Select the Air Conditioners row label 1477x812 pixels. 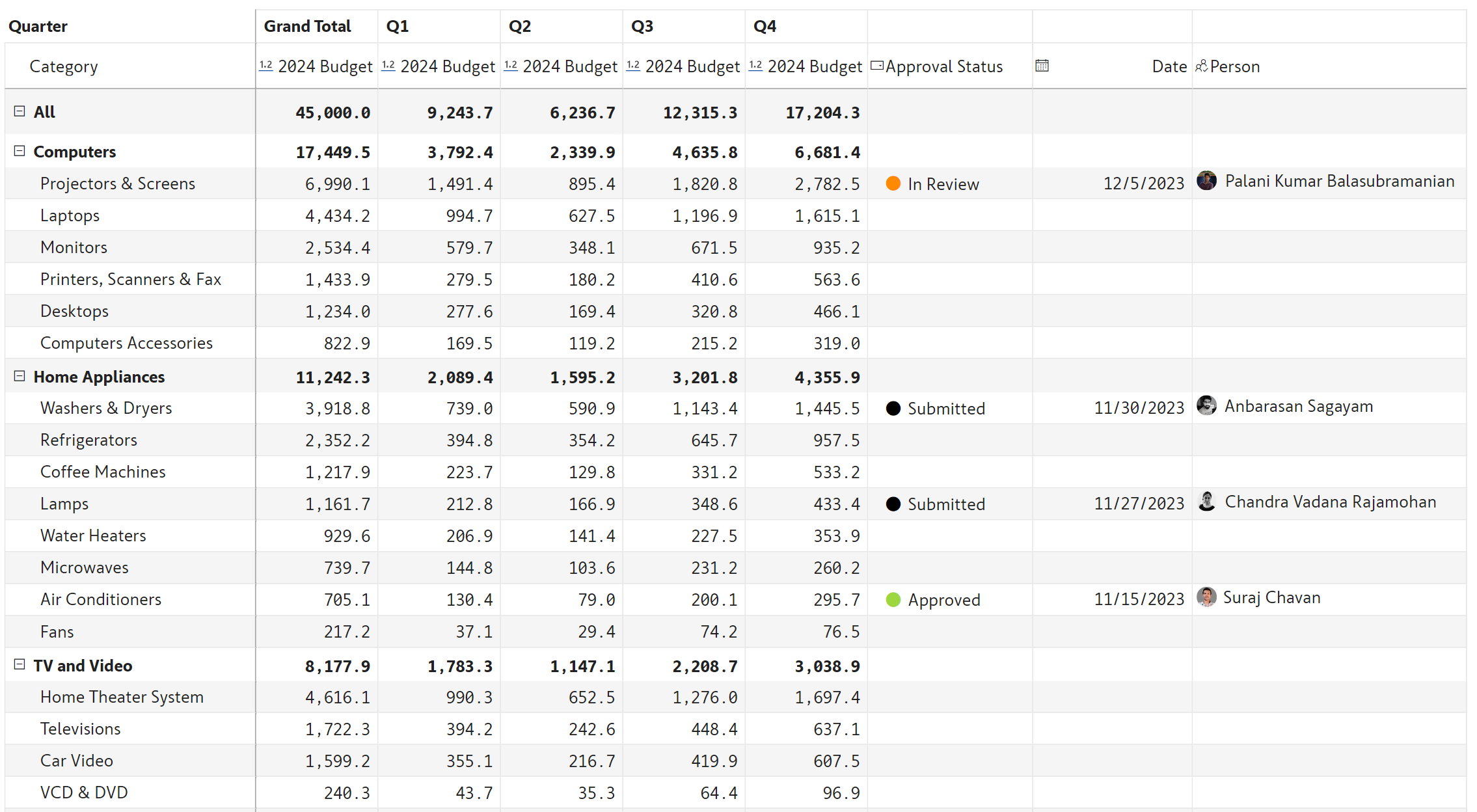101,599
